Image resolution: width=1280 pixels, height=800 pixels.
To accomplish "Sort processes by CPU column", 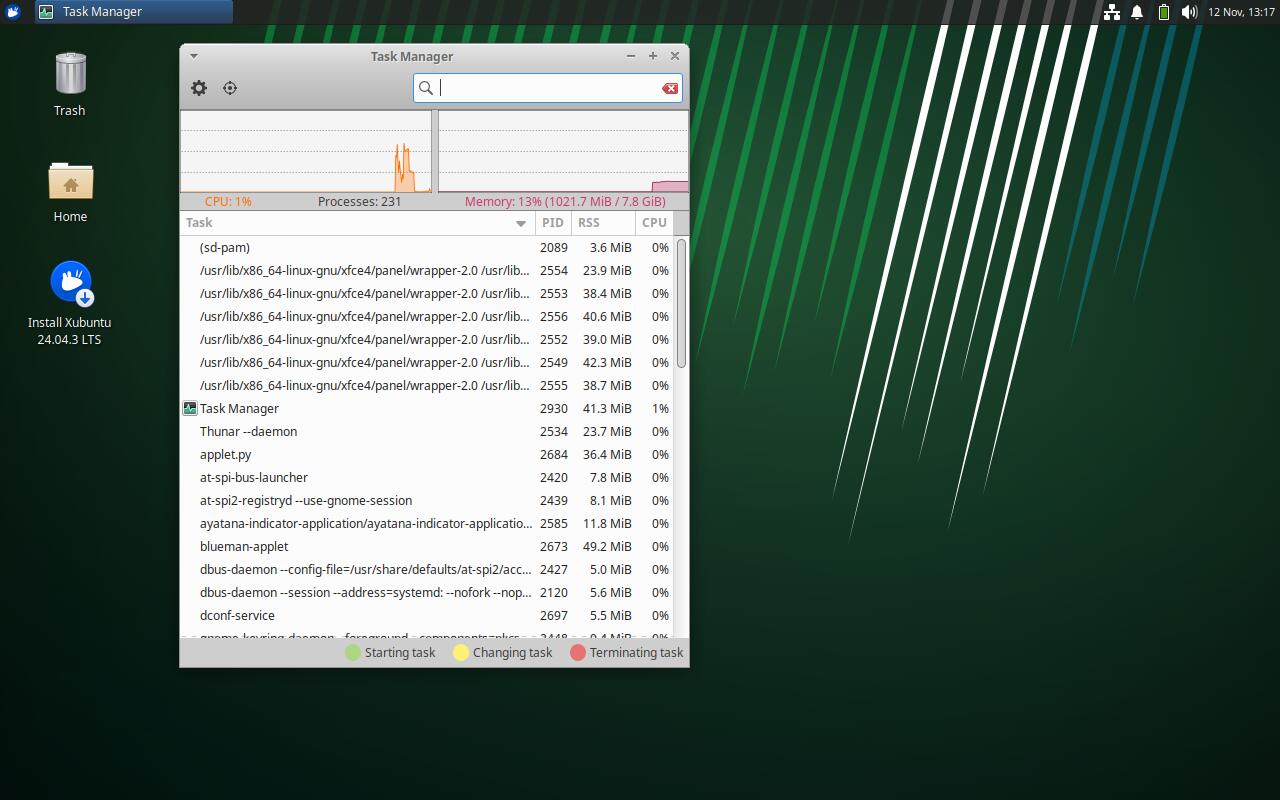I will coord(654,223).
